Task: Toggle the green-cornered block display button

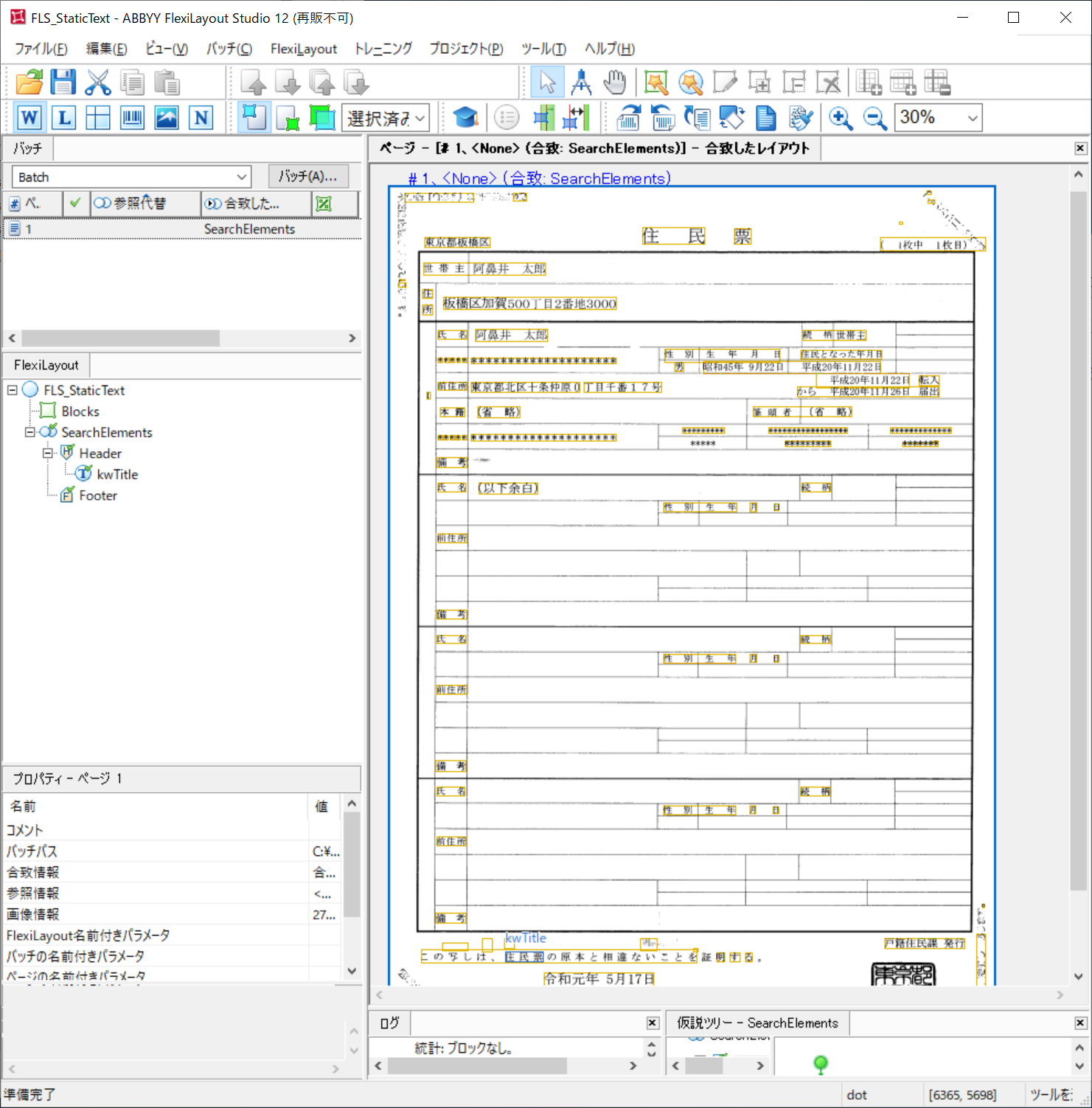Action: (288, 117)
